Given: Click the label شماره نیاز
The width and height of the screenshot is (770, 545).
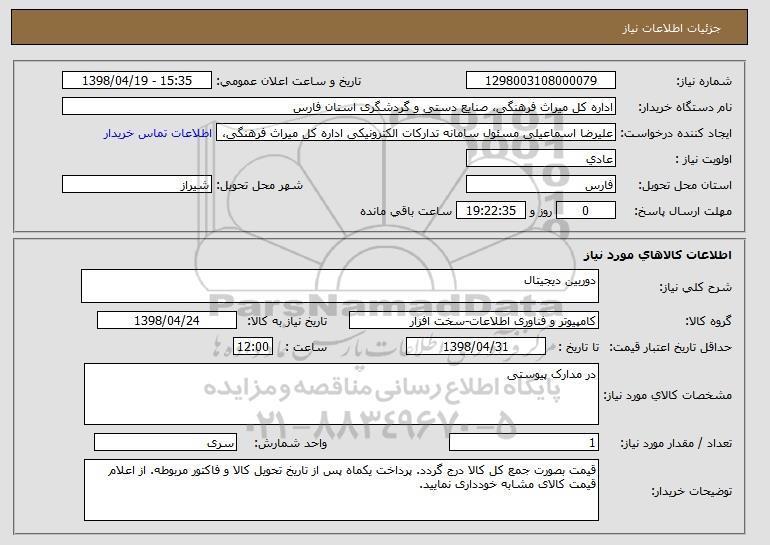Looking at the screenshot, I should tap(704, 81).
